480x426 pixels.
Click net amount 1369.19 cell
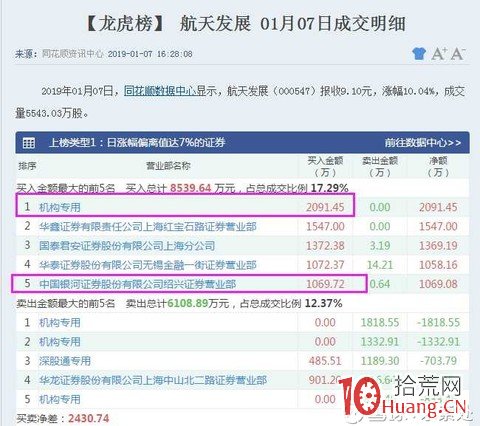coord(438,246)
